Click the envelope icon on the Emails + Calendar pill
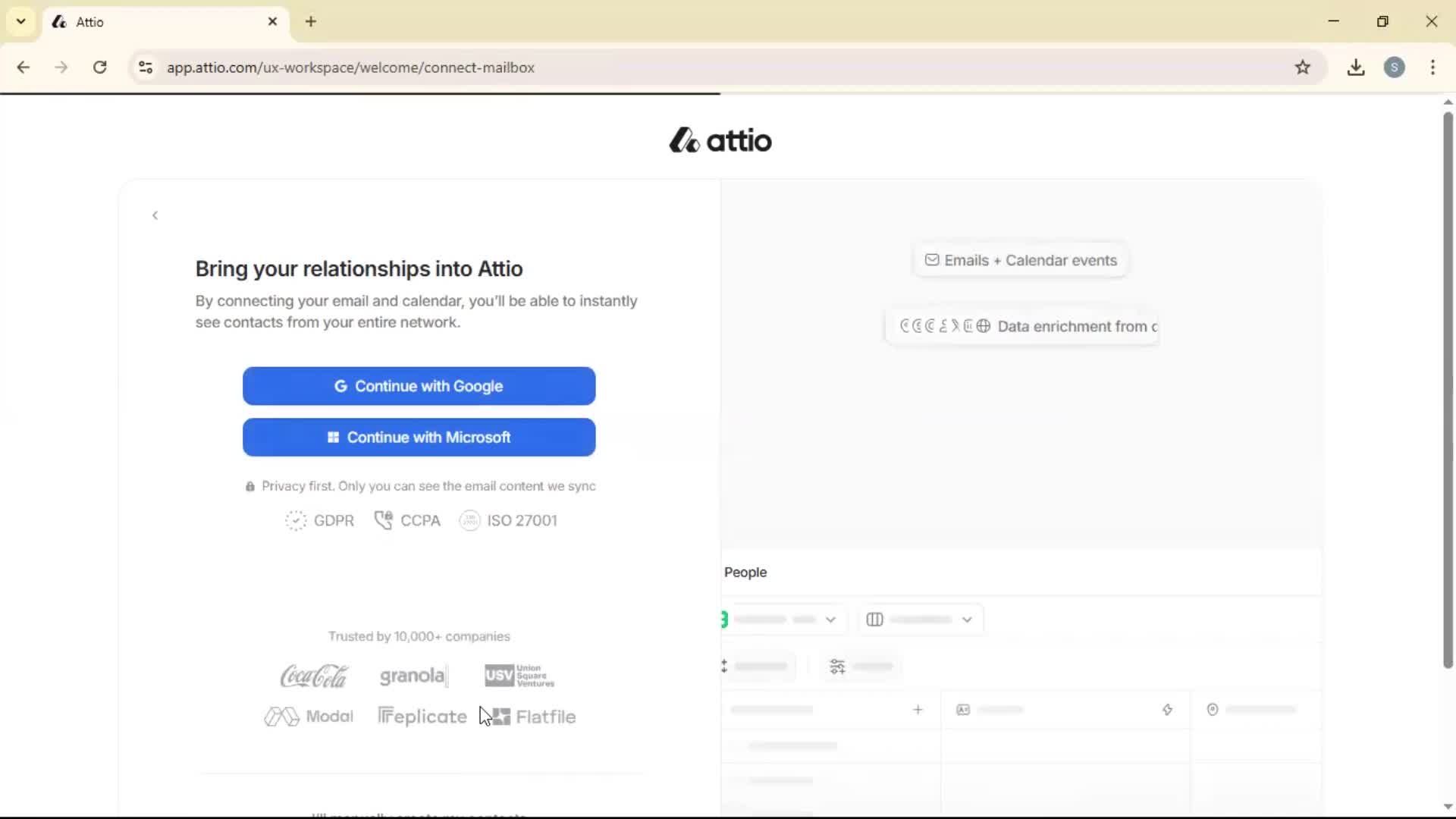The width and height of the screenshot is (1456, 819). pyautogui.click(x=931, y=259)
